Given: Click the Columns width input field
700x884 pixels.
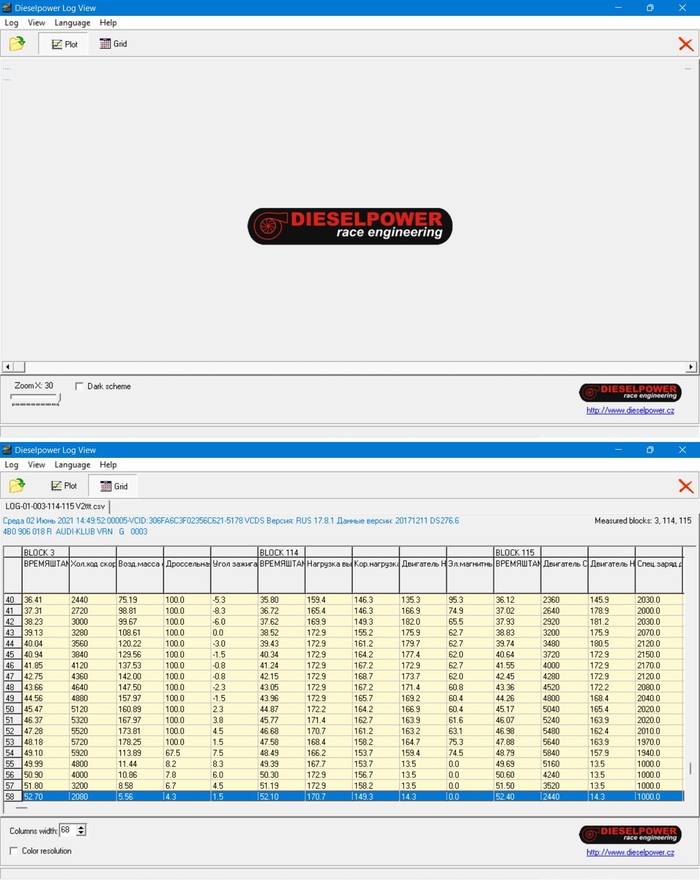Looking at the screenshot, I should 67,830.
